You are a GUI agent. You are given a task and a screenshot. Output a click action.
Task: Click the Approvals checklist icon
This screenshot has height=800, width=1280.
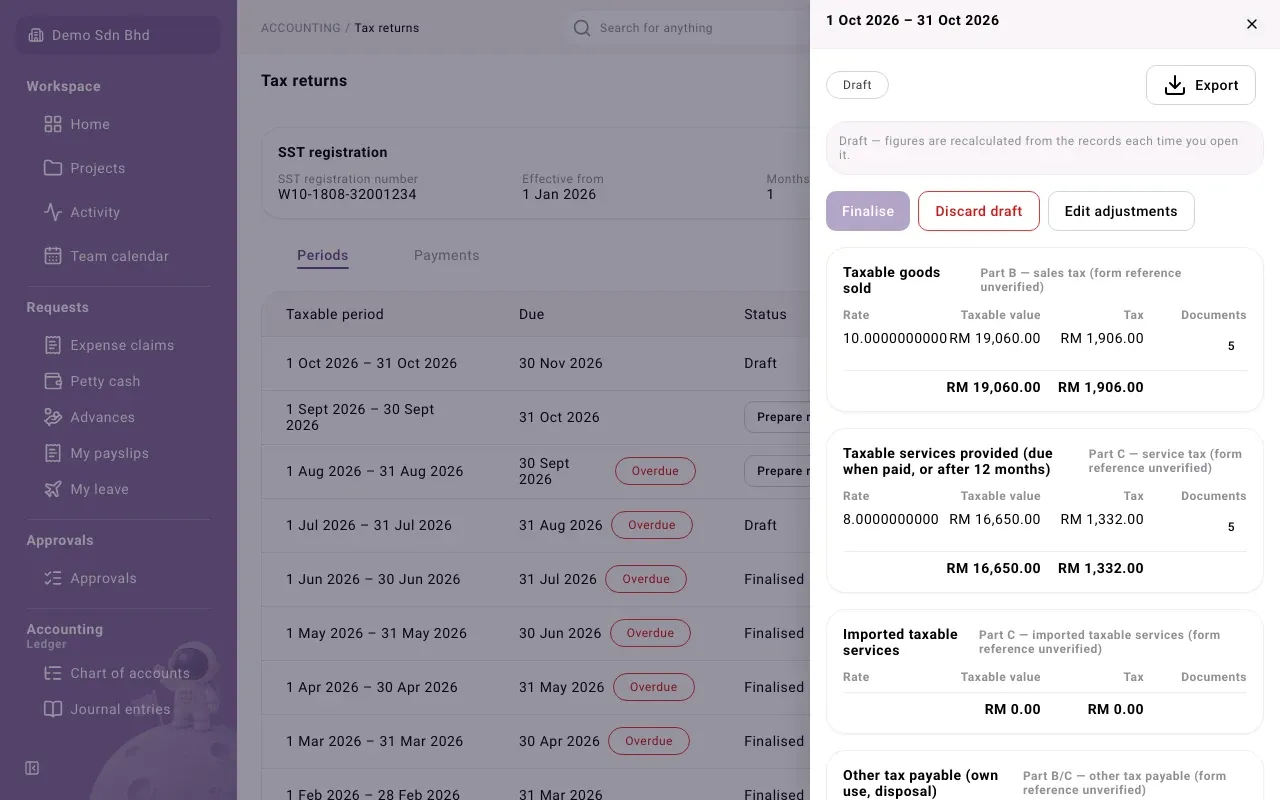53,578
